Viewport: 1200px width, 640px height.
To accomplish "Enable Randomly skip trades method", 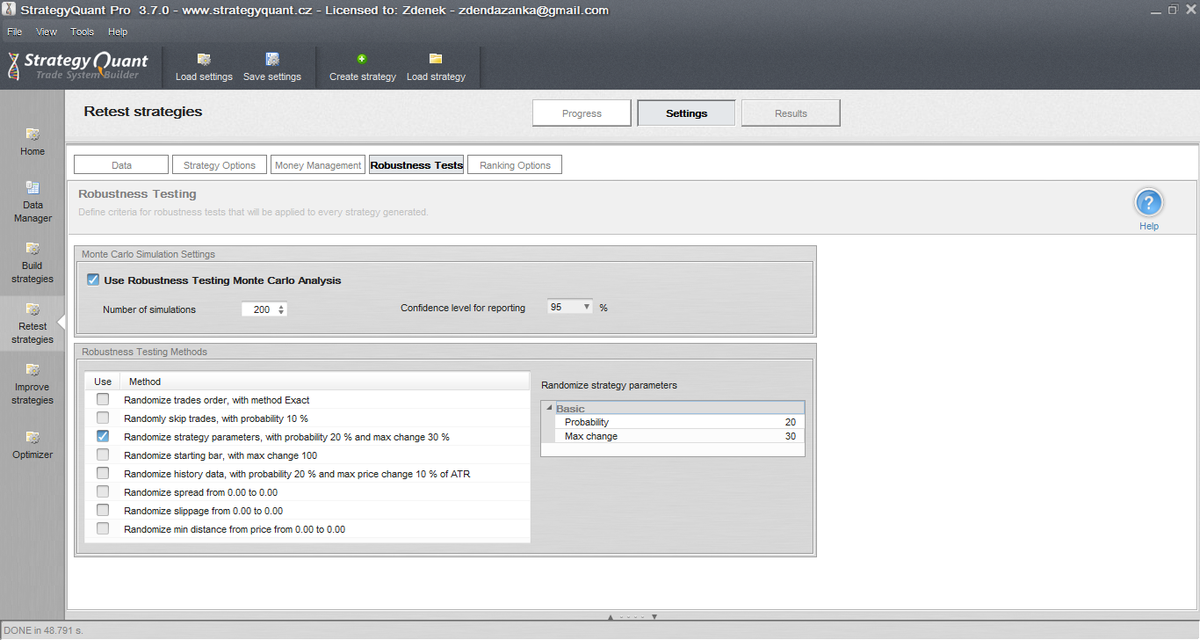I will coord(103,418).
